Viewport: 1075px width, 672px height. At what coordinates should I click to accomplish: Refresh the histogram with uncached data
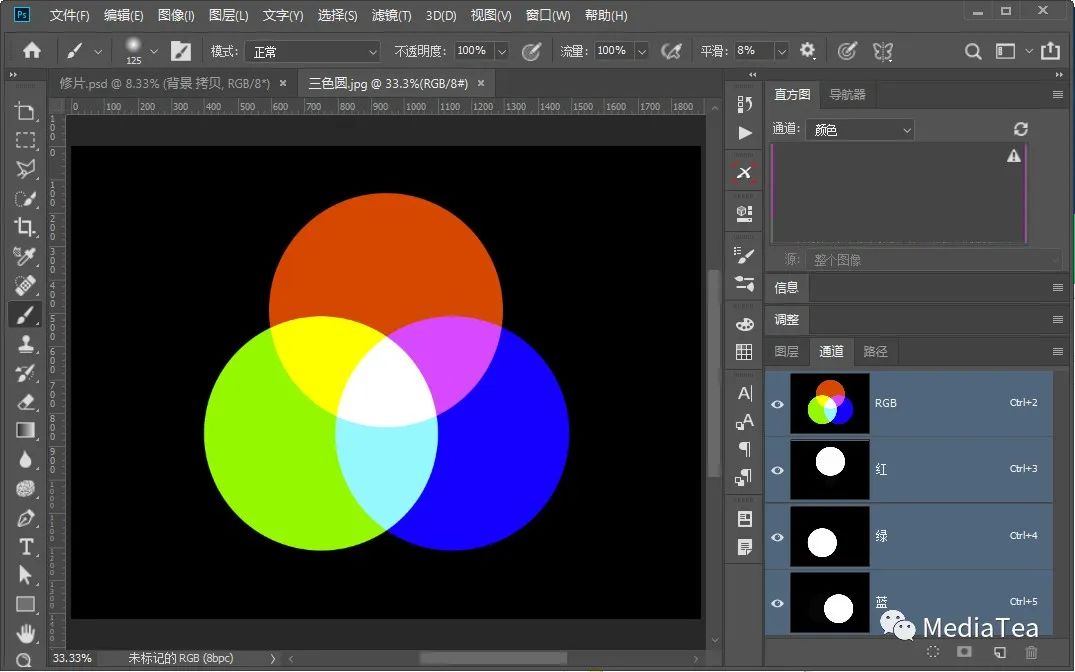pos(1020,129)
